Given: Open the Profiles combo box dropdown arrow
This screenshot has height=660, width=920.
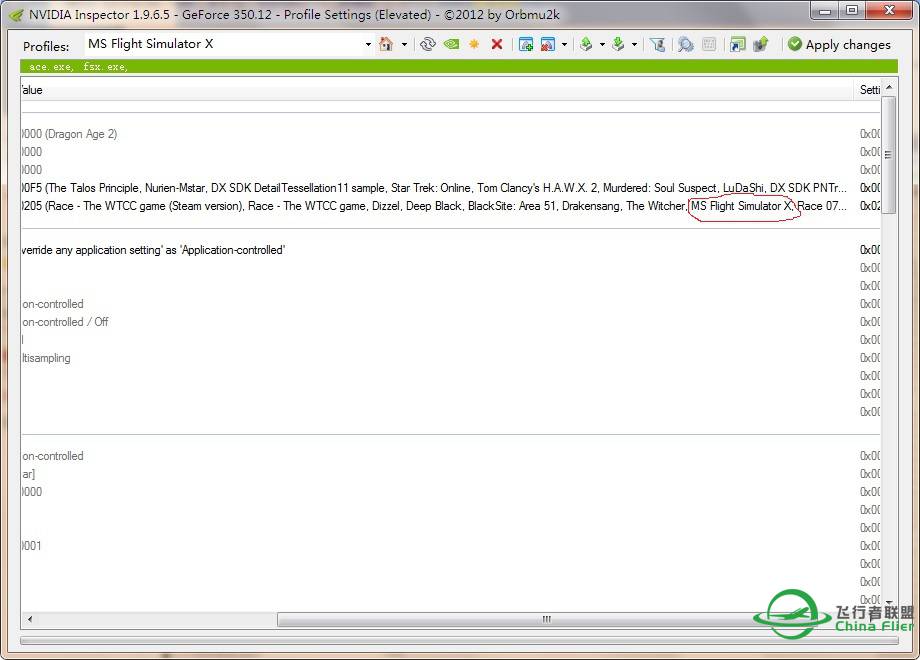Looking at the screenshot, I should pos(368,44).
